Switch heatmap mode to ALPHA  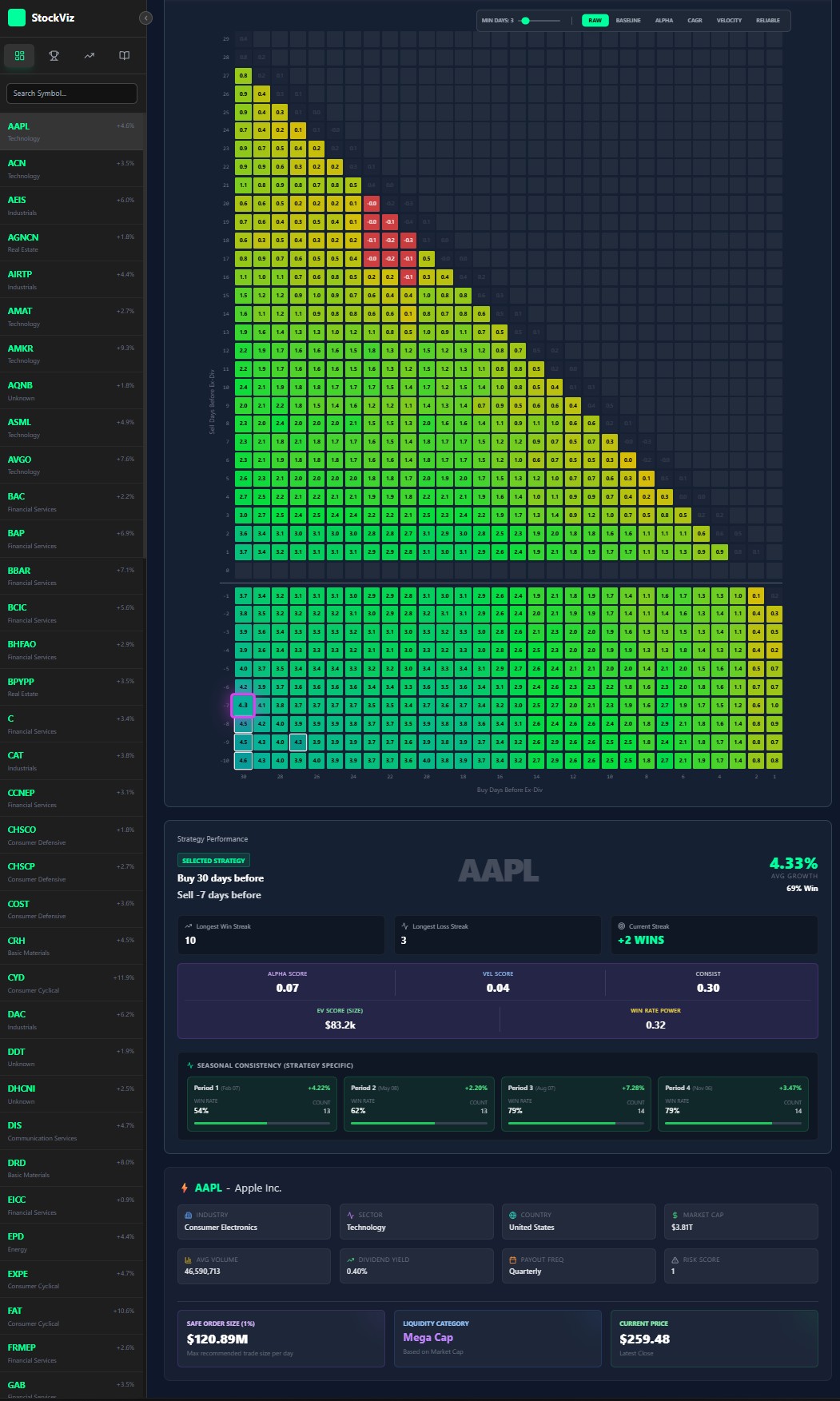pyautogui.click(x=663, y=21)
